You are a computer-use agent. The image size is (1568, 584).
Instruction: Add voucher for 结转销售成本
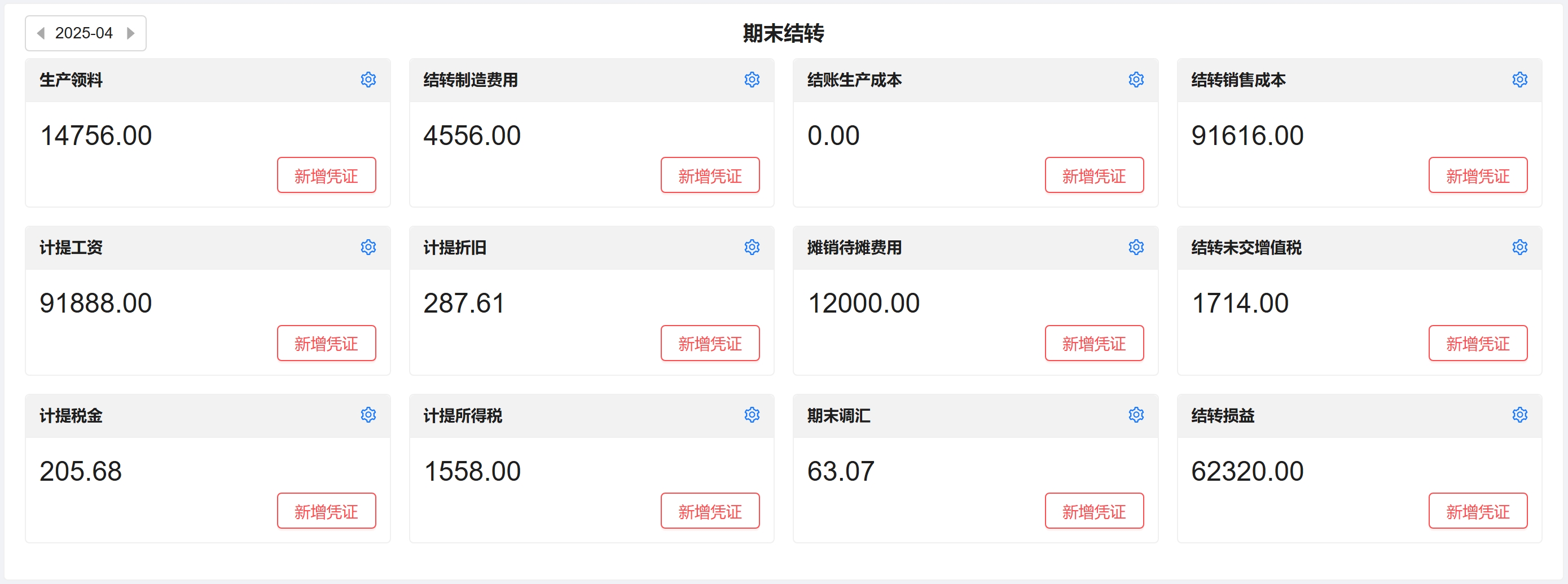(1477, 176)
